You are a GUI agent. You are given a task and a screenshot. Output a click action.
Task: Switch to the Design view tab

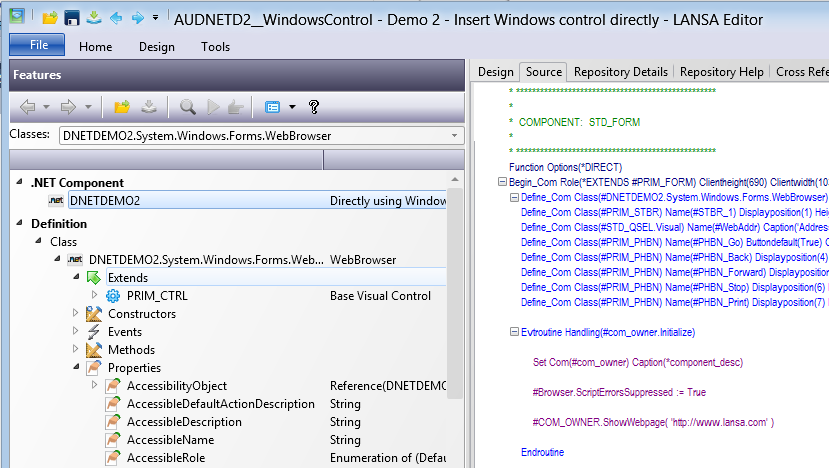pos(495,72)
